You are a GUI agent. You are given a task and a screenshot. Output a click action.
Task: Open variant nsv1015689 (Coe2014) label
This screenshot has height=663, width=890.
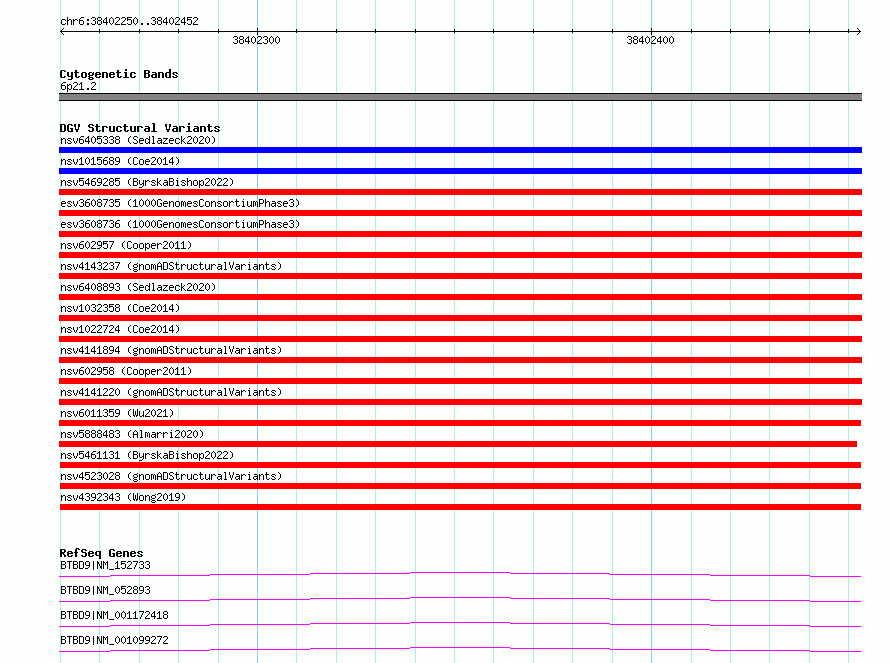(x=120, y=161)
